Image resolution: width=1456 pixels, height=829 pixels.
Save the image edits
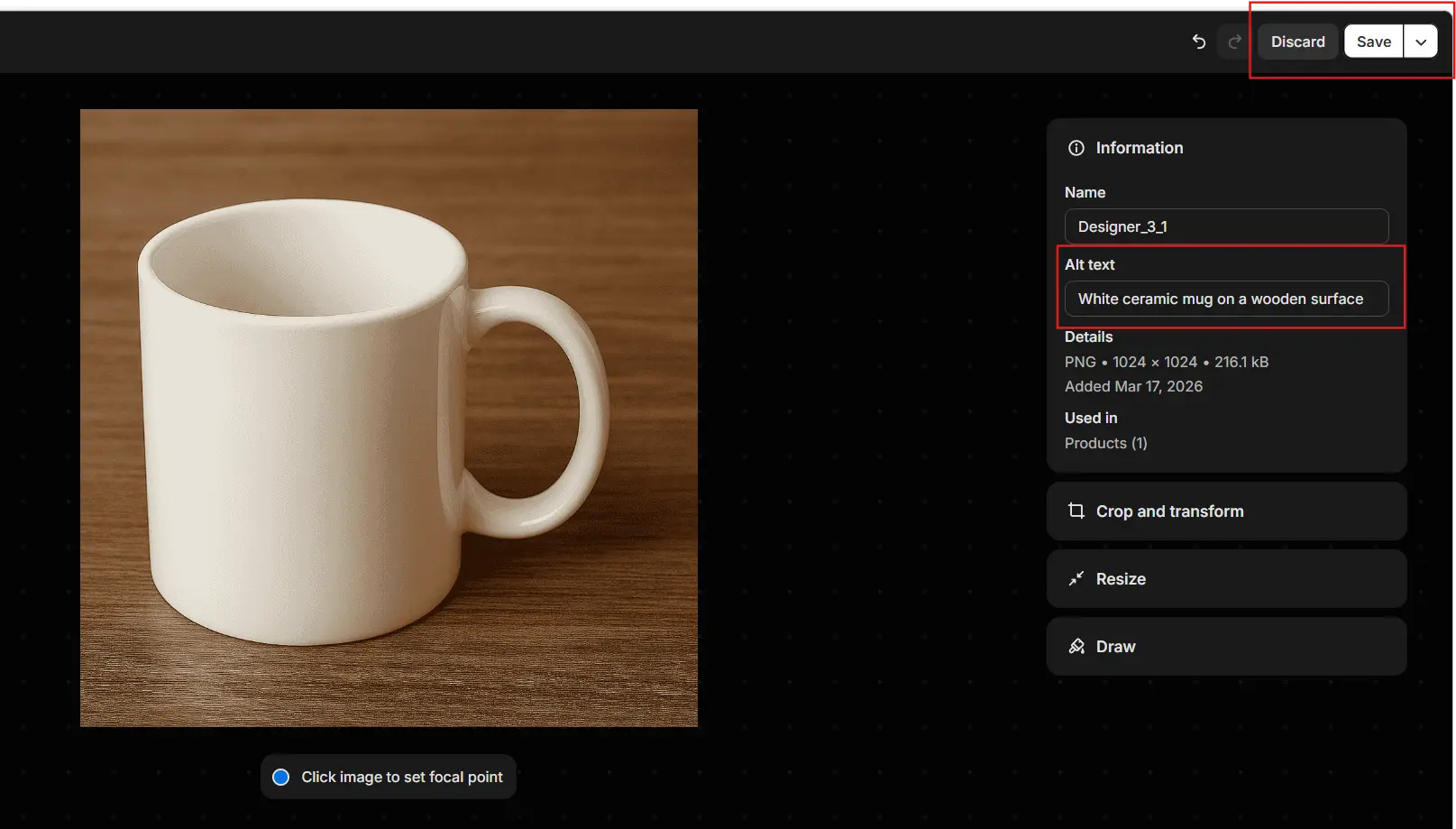[1373, 41]
